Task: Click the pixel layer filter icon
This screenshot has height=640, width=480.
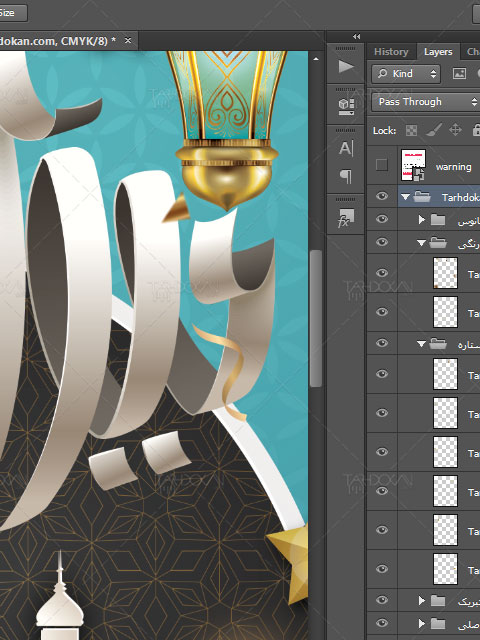Action: (x=459, y=73)
